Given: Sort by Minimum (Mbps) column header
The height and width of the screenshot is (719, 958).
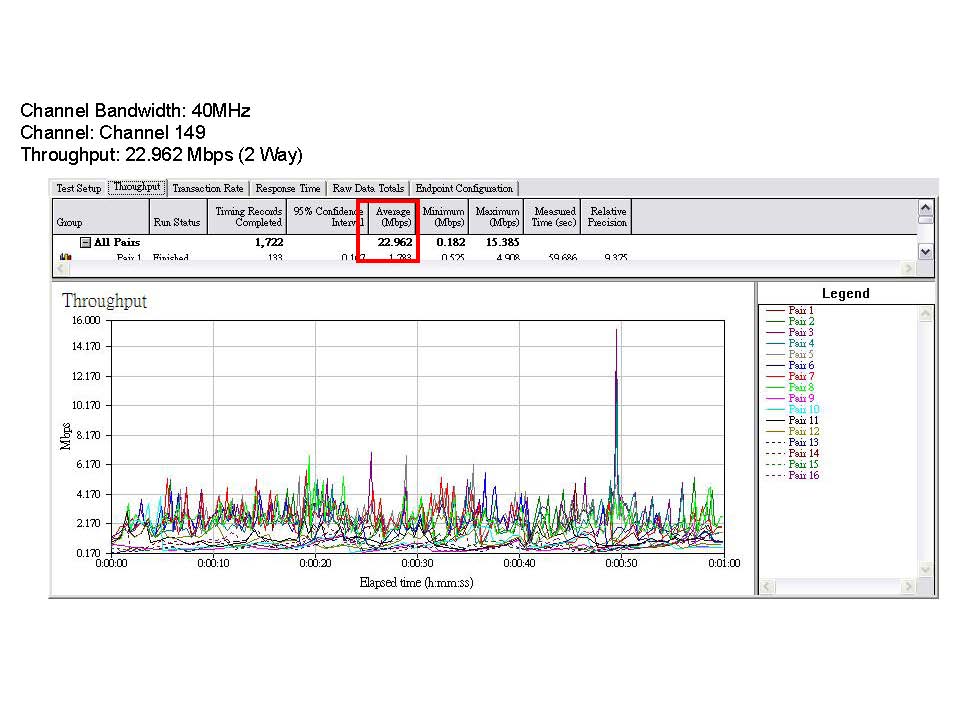Looking at the screenshot, I should (x=443, y=216).
